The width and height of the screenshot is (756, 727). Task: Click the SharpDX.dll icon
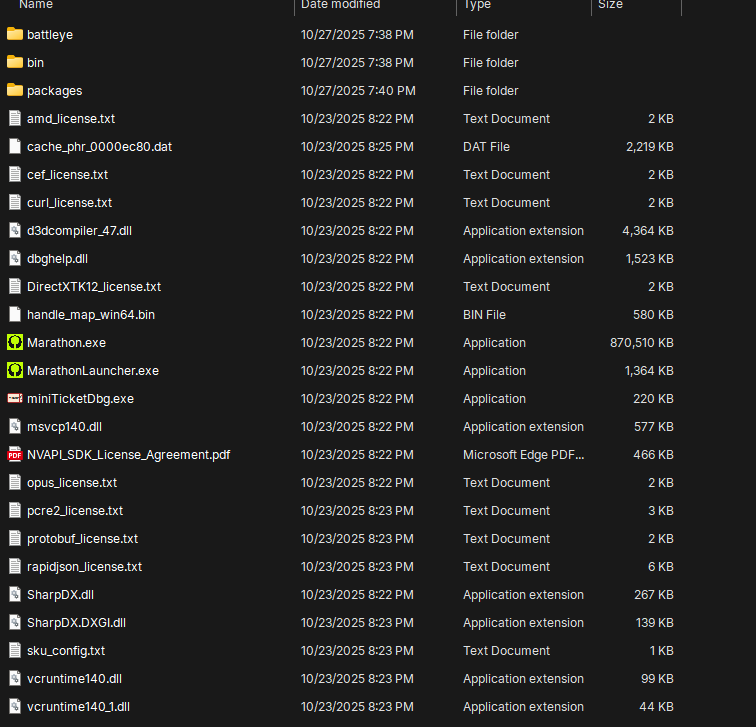point(15,594)
